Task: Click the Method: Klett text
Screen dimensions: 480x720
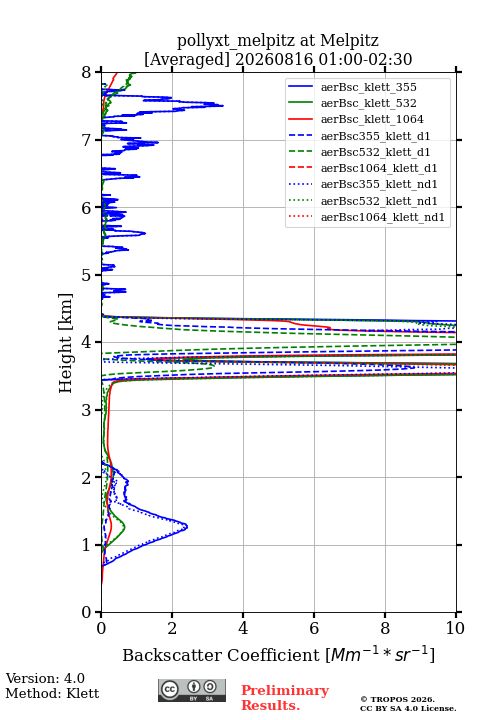Action: (x=52, y=693)
